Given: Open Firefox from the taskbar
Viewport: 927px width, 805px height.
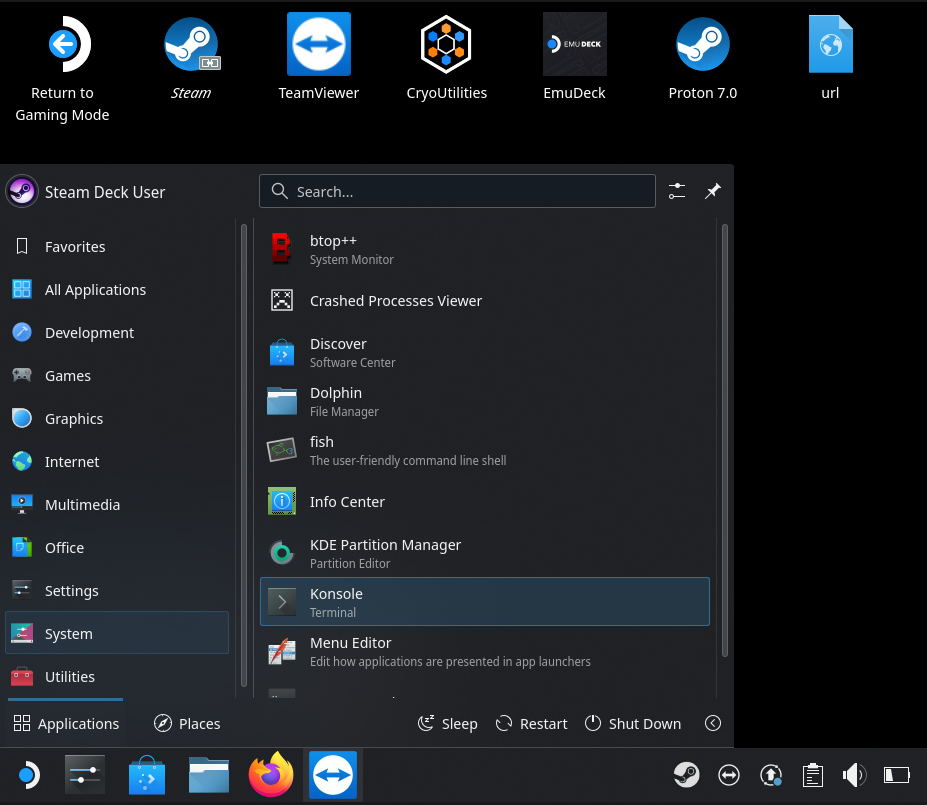Looking at the screenshot, I should tap(271, 775).
